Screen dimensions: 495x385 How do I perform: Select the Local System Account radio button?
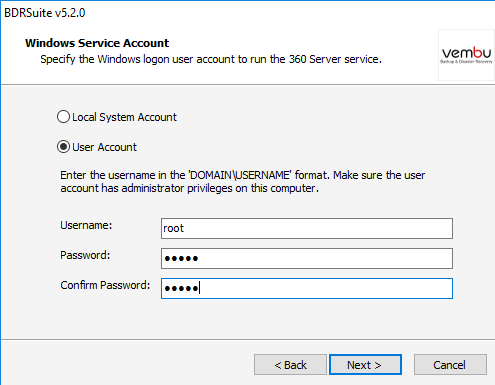click(x=63, y=117)
